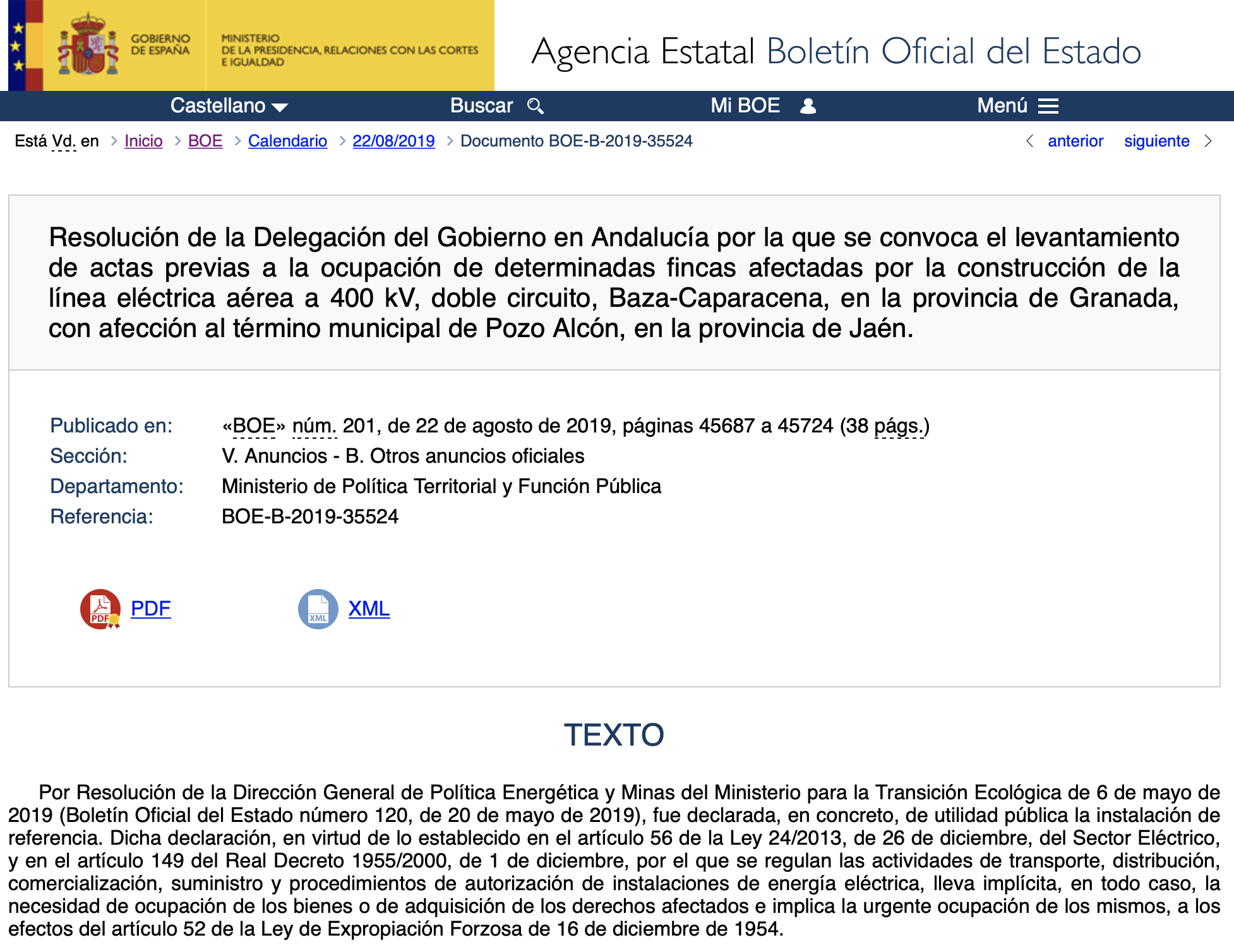
Task: Click the Vd. abbreviation in breadcrumb
Action: click(x=64, y=141)
